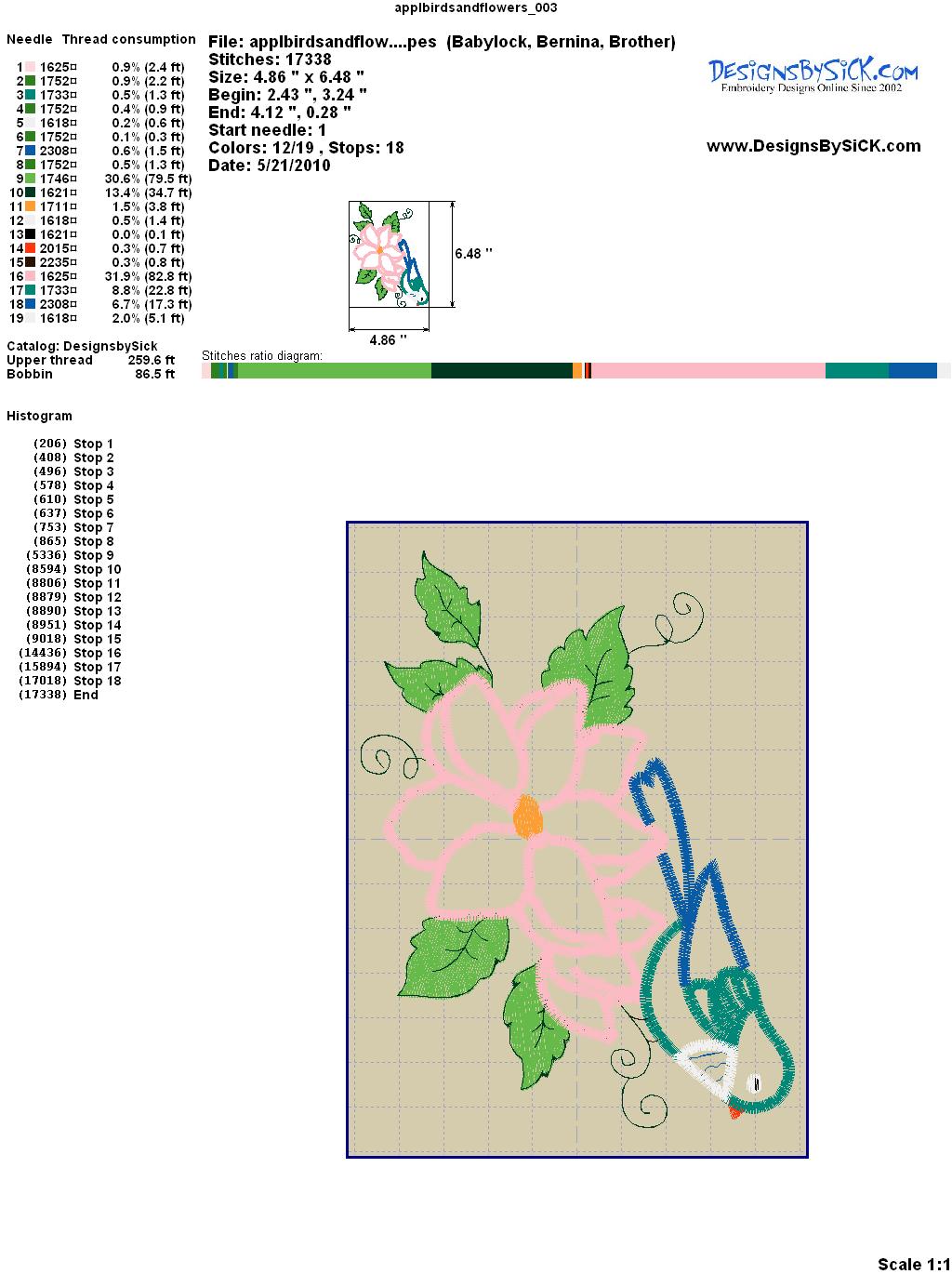Click the dark green stitches ratio segment

501,371
